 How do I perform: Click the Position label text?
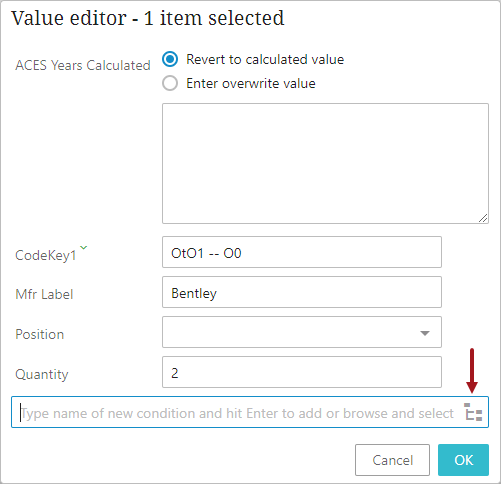pyautogui.click(x=39, y=334)
